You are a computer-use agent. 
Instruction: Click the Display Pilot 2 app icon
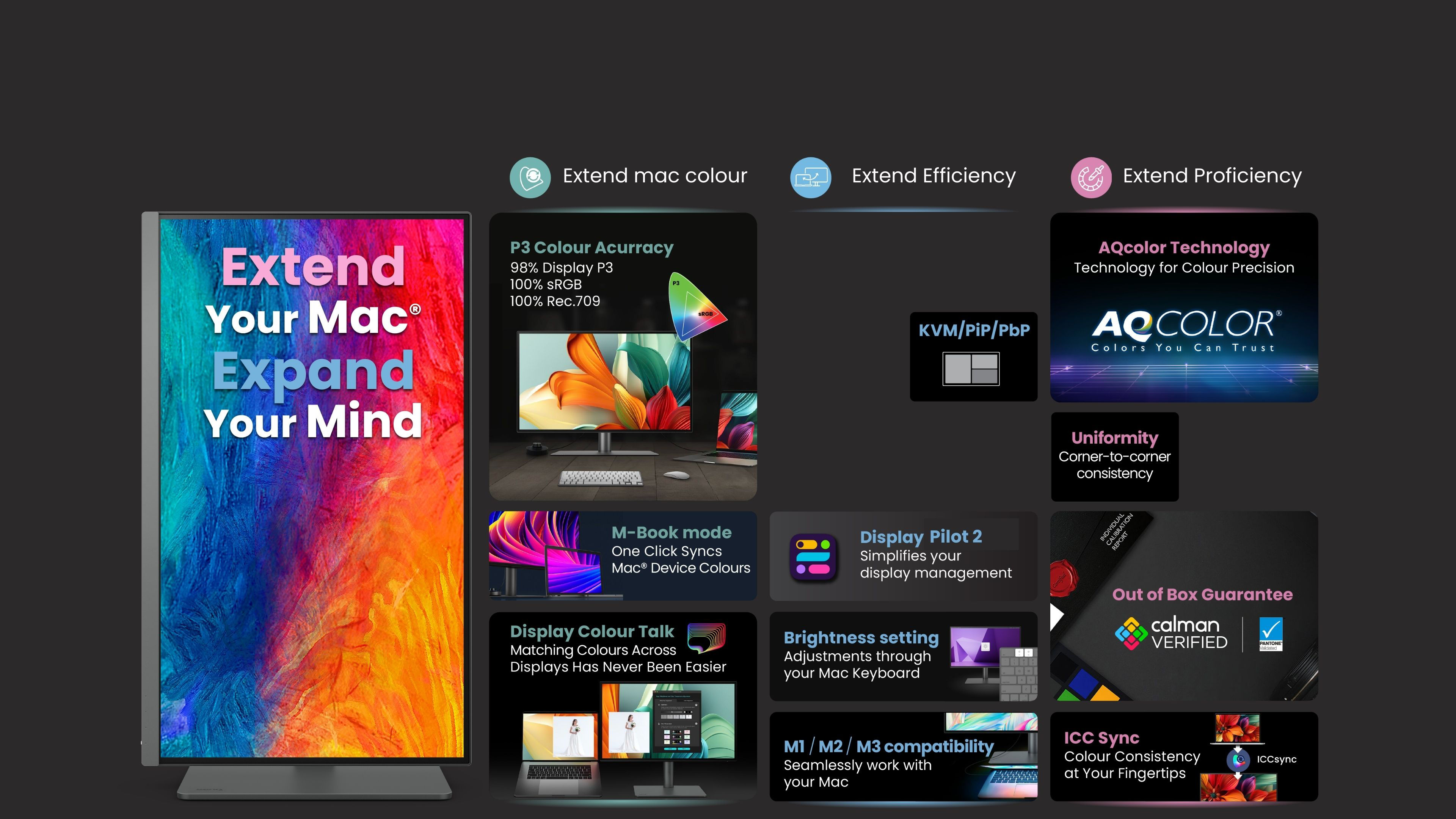point(813,557)
